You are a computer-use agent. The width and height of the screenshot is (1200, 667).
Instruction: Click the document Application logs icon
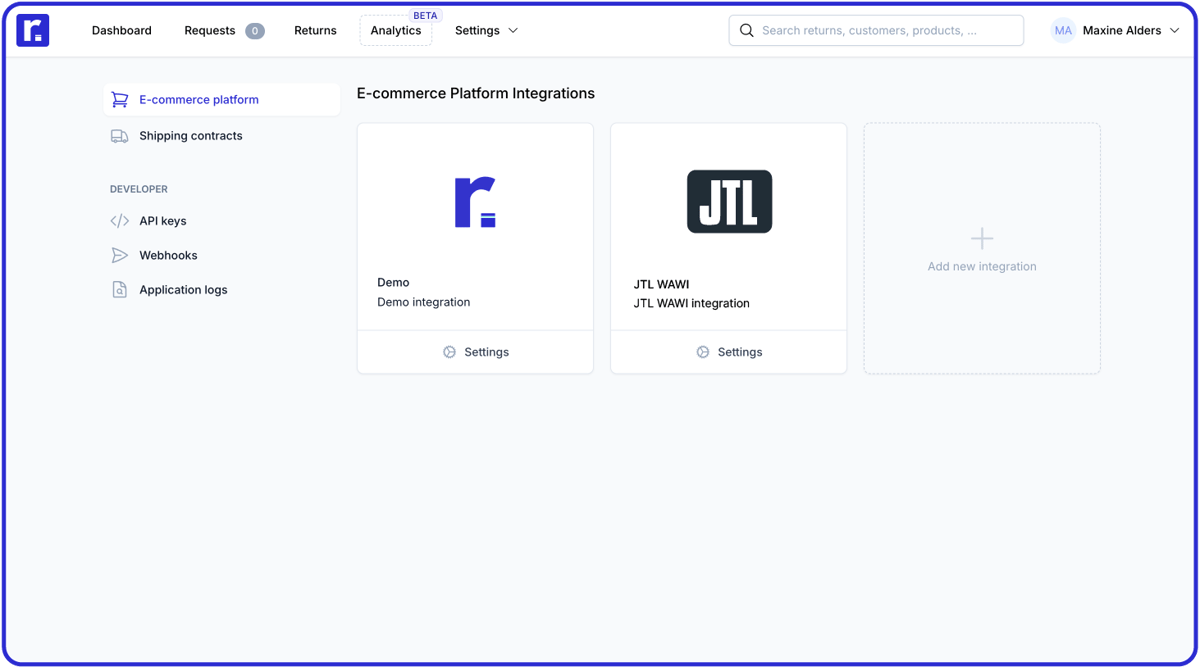click(x=120, y=290)
